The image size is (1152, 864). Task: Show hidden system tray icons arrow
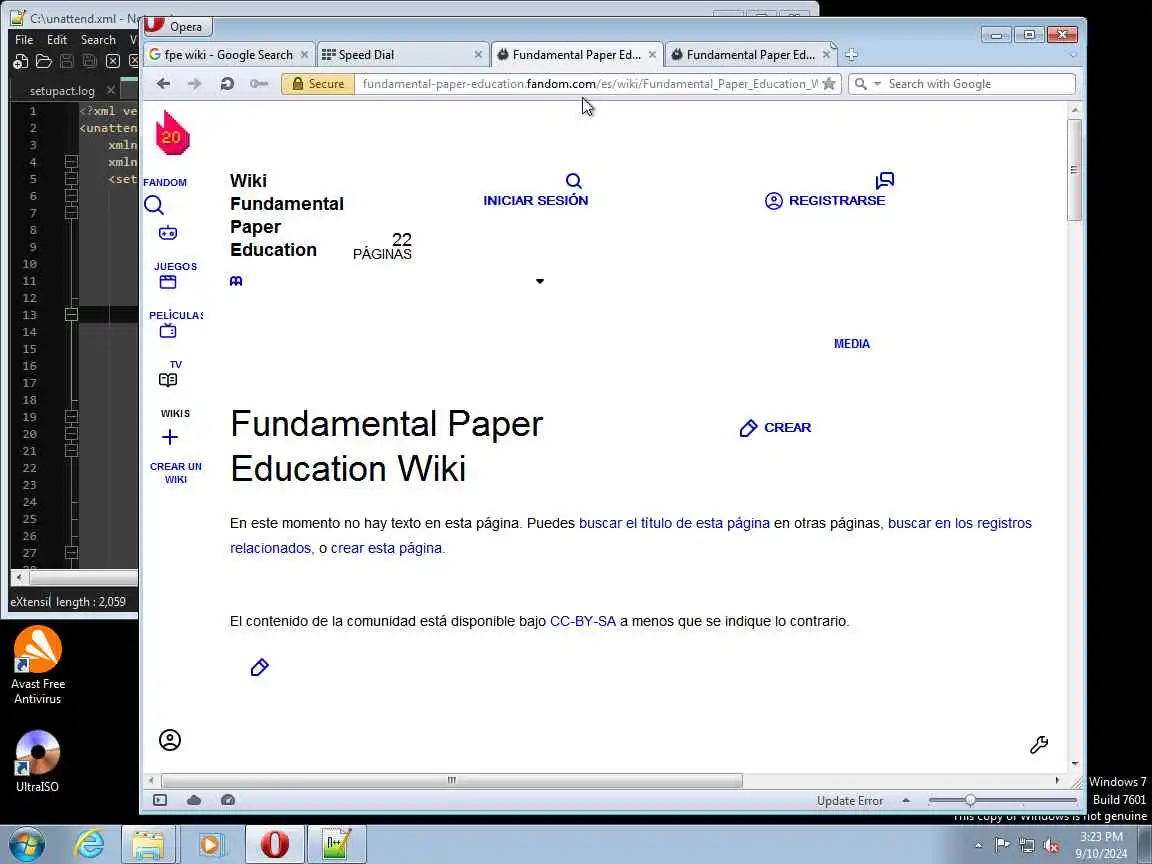pos(978,846)
